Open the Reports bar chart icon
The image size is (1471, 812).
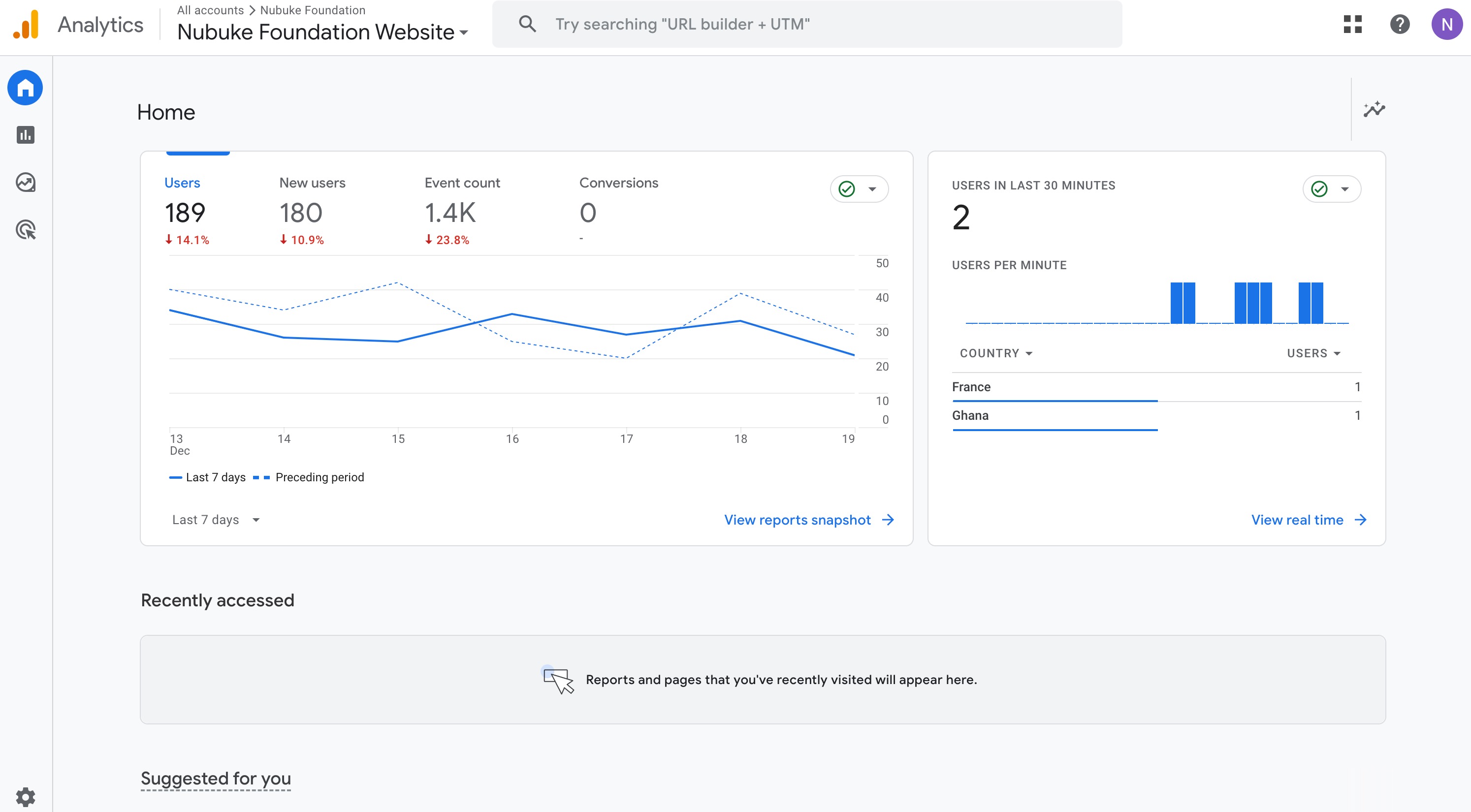click(25, 135)
